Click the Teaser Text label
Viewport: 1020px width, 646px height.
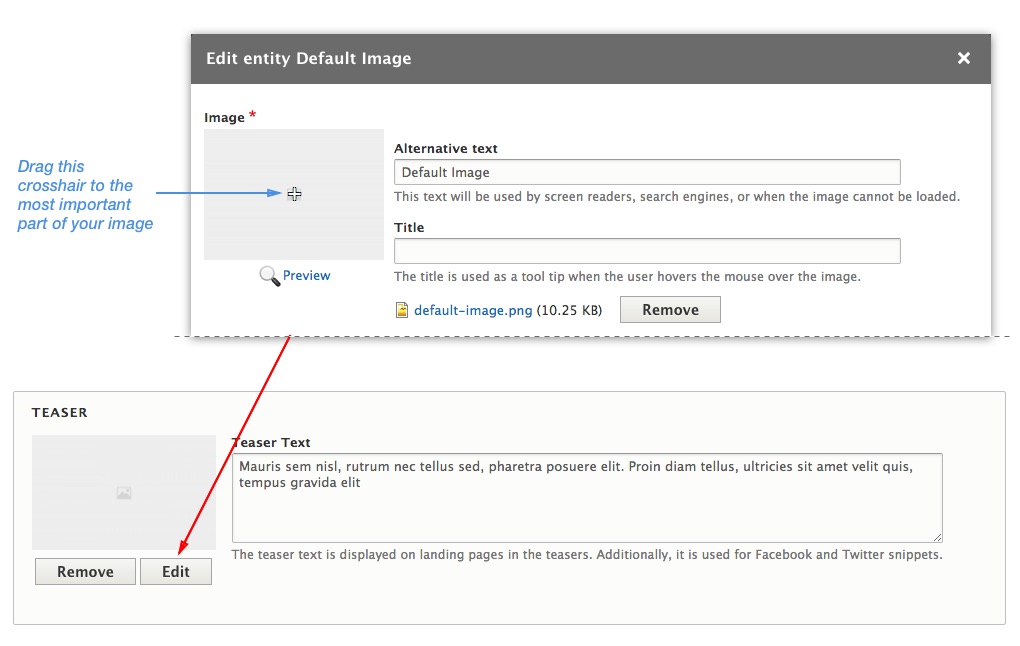271,442
